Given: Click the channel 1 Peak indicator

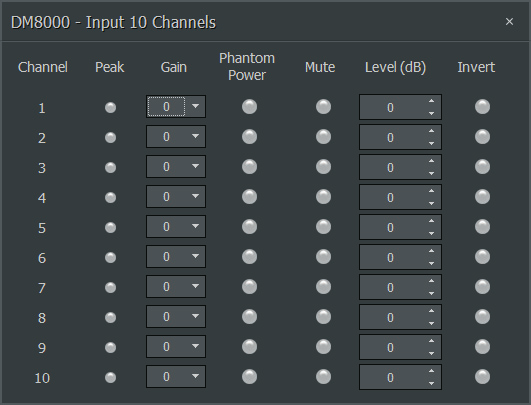Looking at the screenshot, I should (x=110, y=108).
